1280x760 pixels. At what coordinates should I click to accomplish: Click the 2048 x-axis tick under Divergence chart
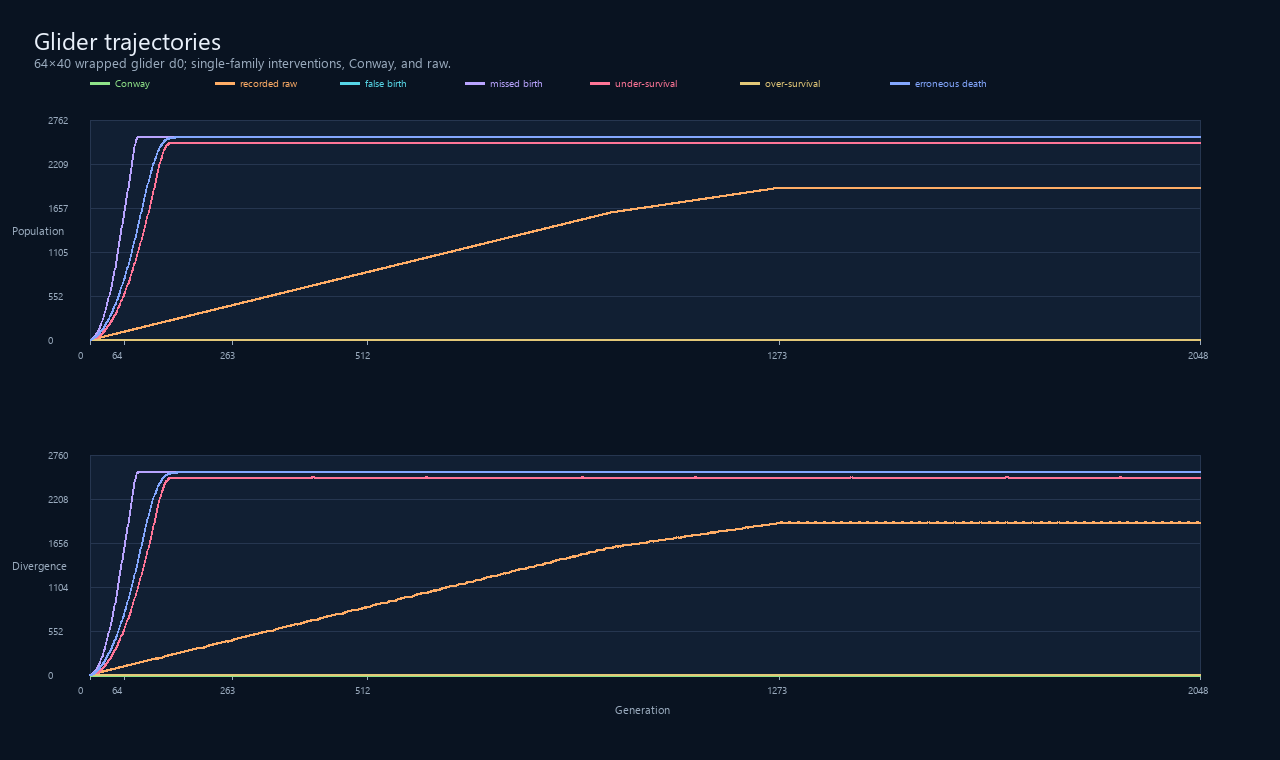(x=1198, y=691)
